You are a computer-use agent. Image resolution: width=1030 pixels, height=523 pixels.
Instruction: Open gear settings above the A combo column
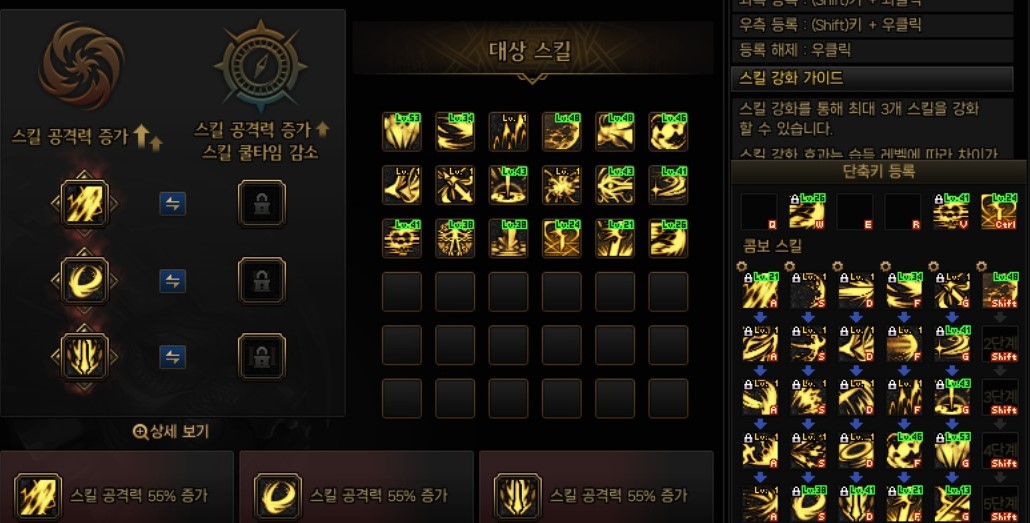(742, 266)
